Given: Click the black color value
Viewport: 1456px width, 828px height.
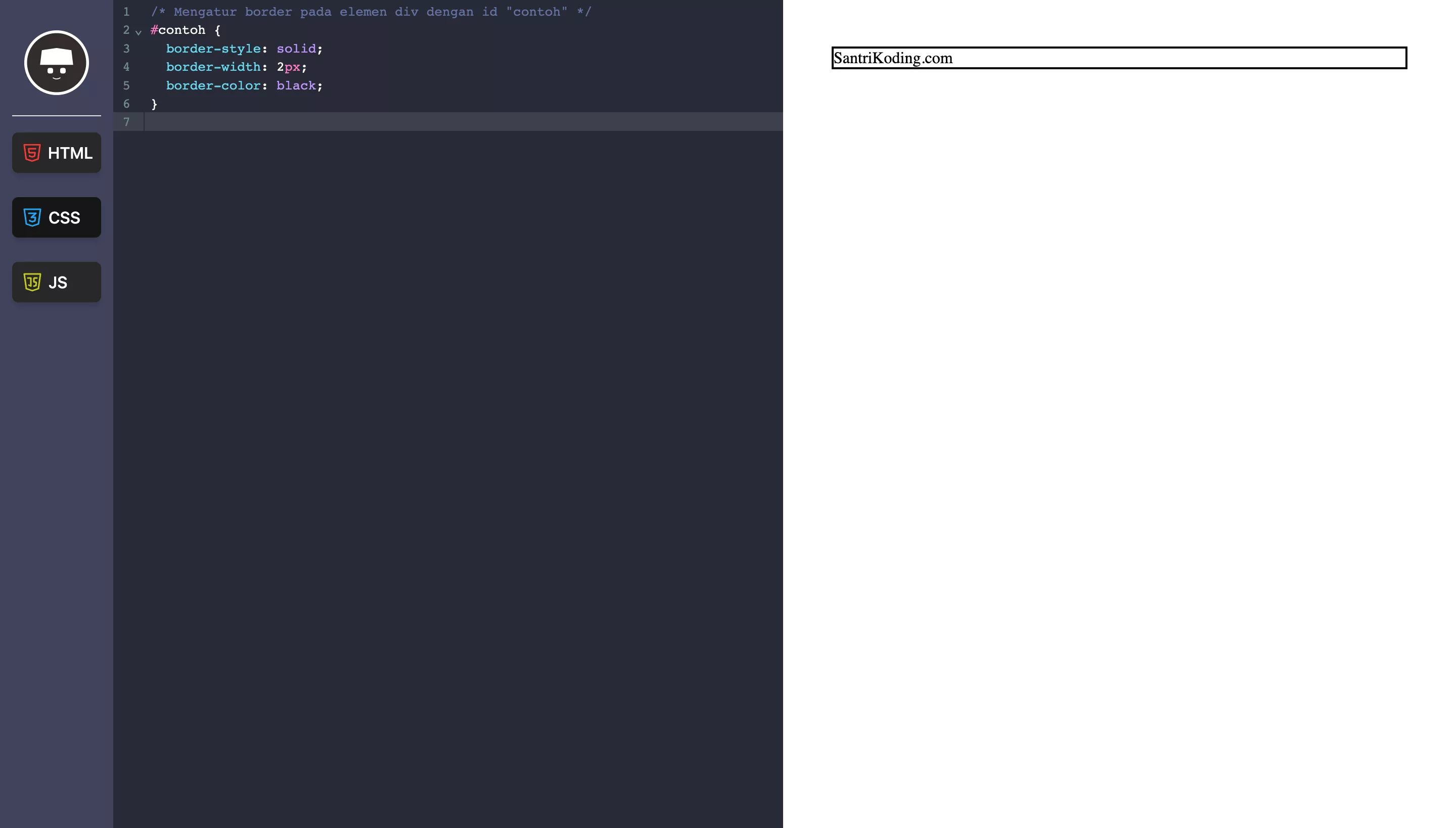Looking at the screenshot, I should [296, 86].
